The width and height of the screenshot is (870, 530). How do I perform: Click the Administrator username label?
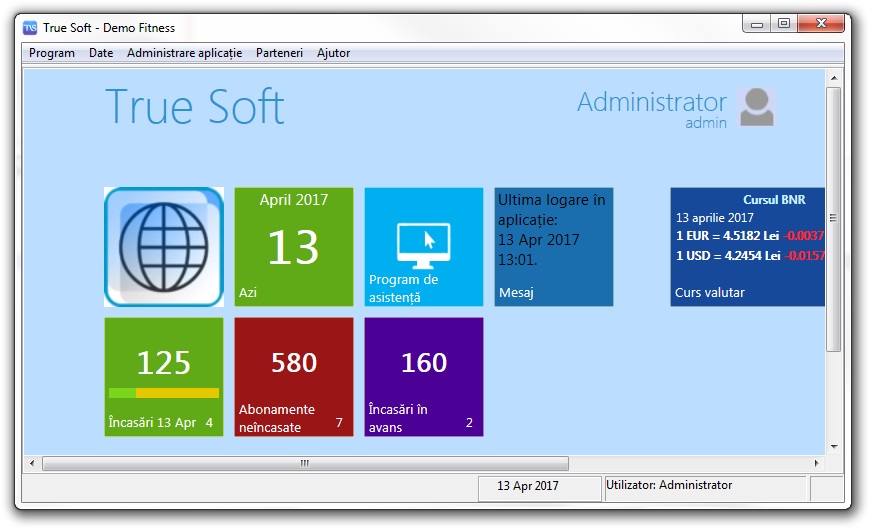coord(651,102)
